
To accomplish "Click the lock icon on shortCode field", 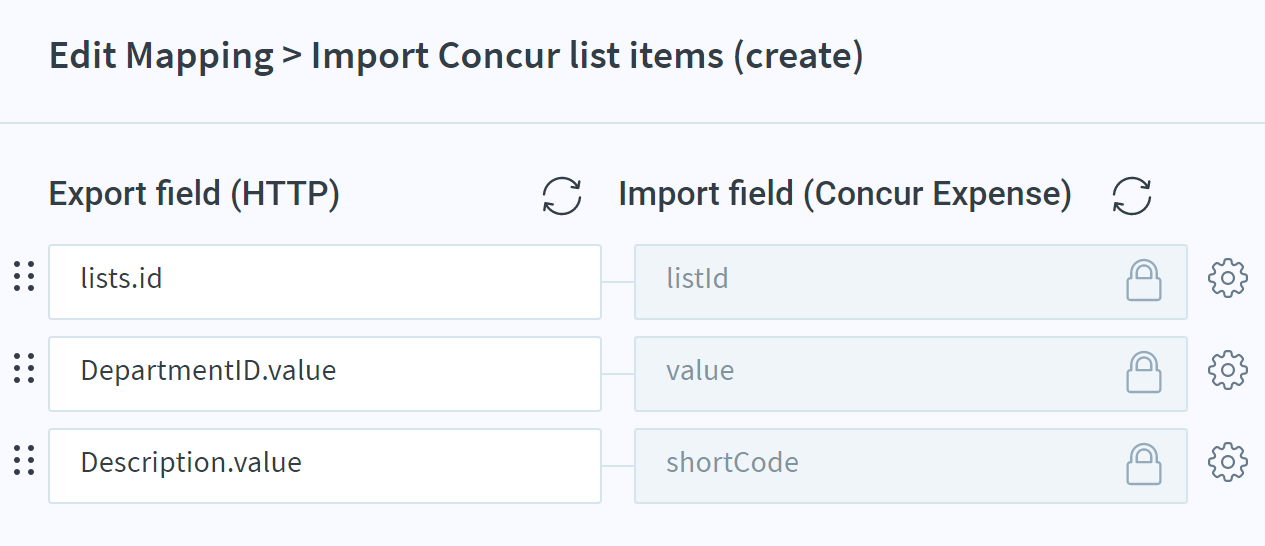I will pos(1144,464).
